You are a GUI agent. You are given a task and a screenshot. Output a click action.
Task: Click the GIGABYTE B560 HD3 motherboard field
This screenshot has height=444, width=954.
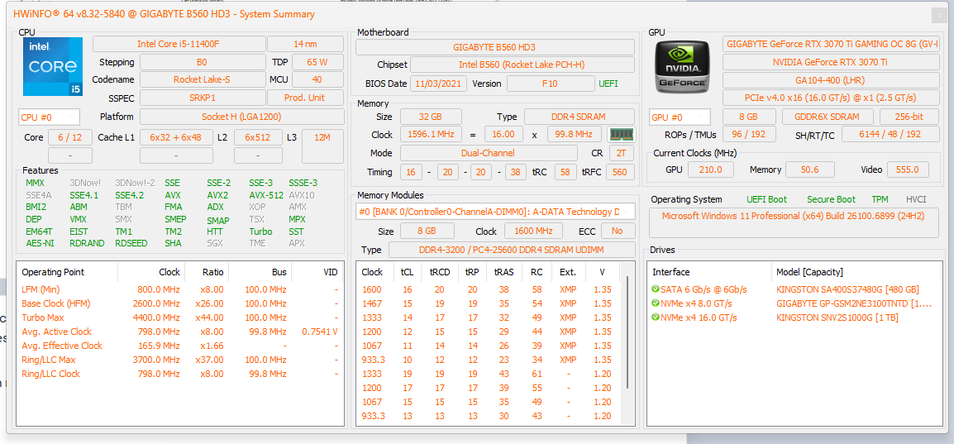pos(495,47)
